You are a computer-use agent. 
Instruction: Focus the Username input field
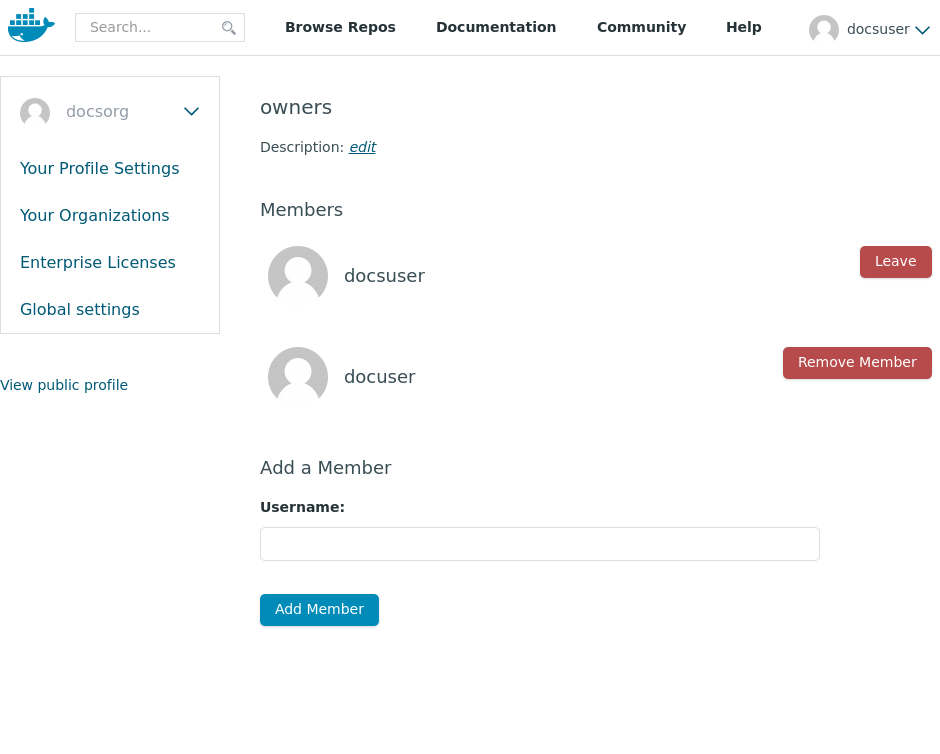click(x=539, y=544)
